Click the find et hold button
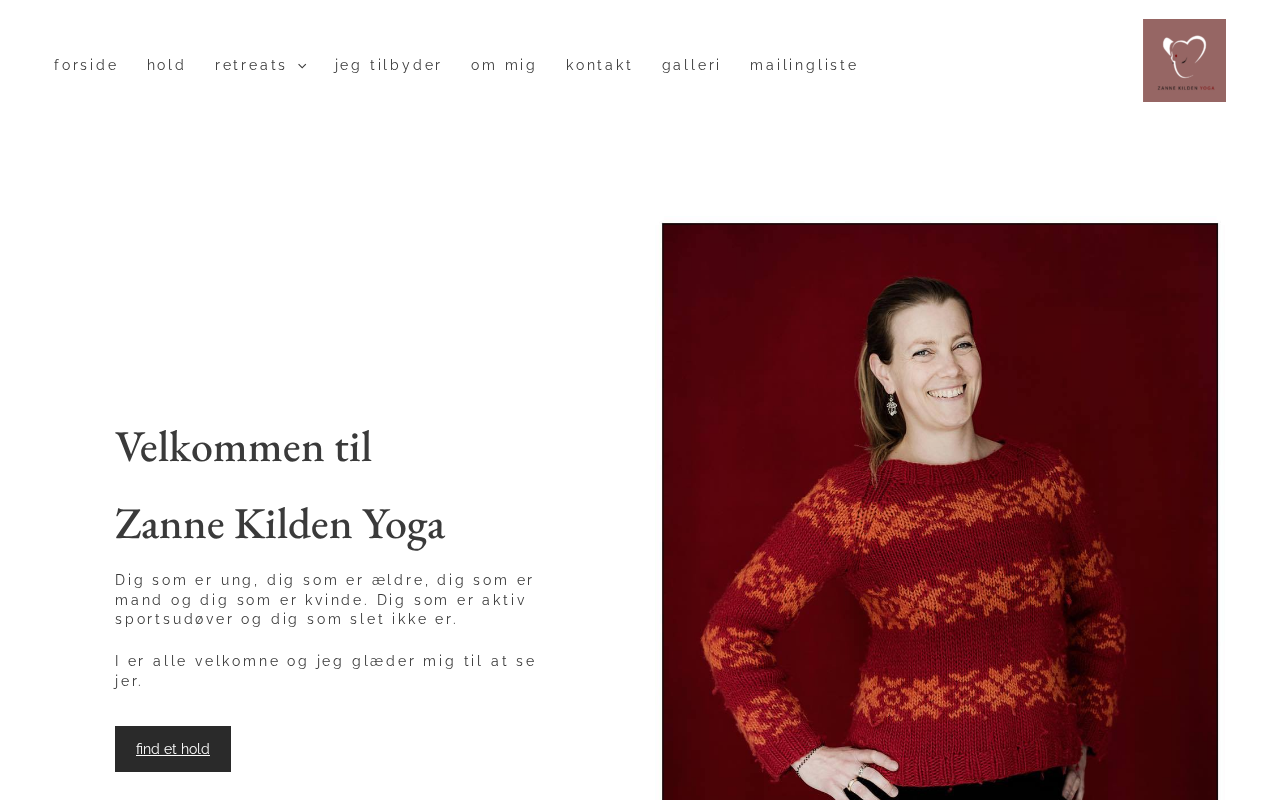 click(173, 749)
